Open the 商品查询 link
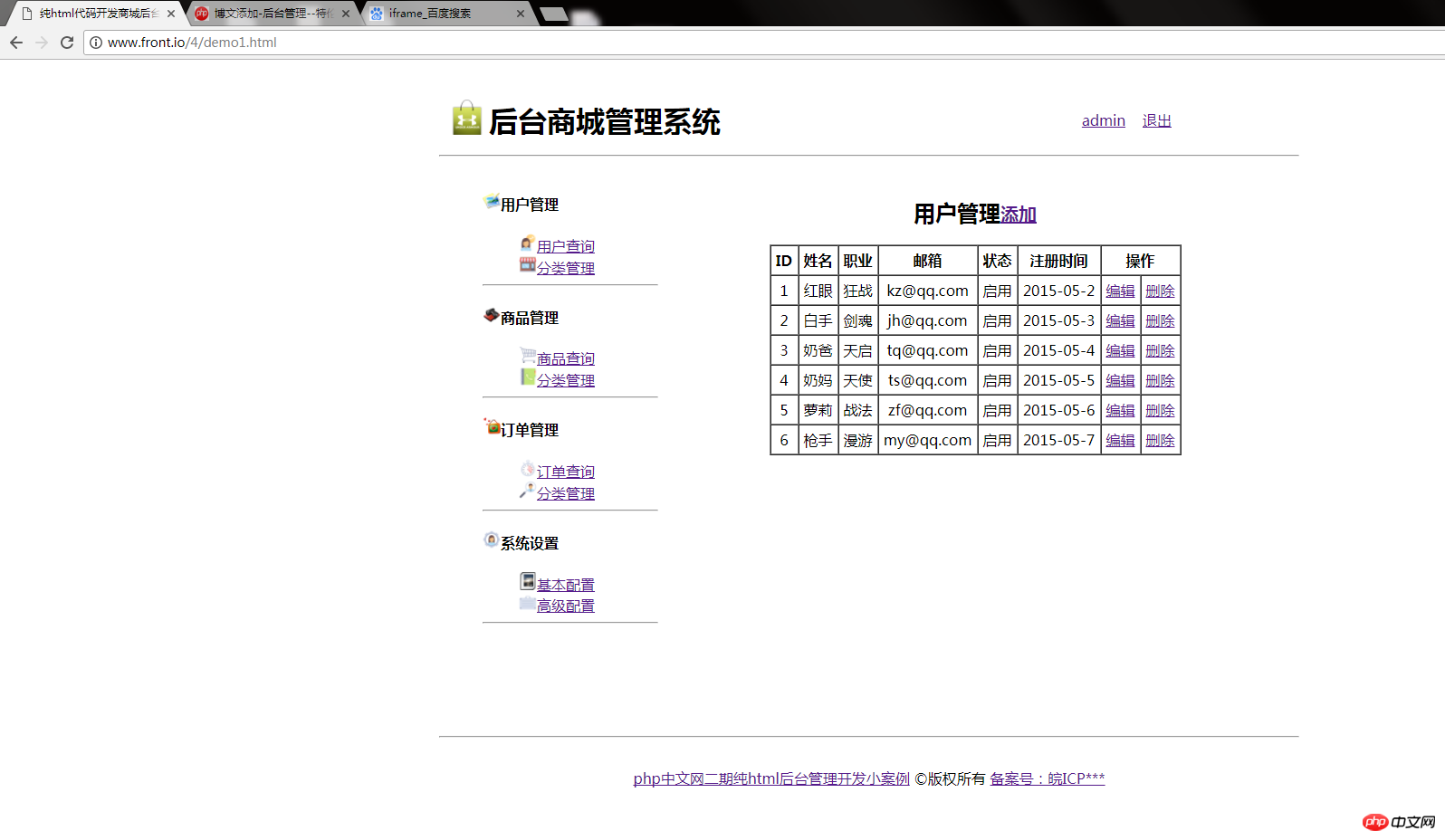 point(566,358)
